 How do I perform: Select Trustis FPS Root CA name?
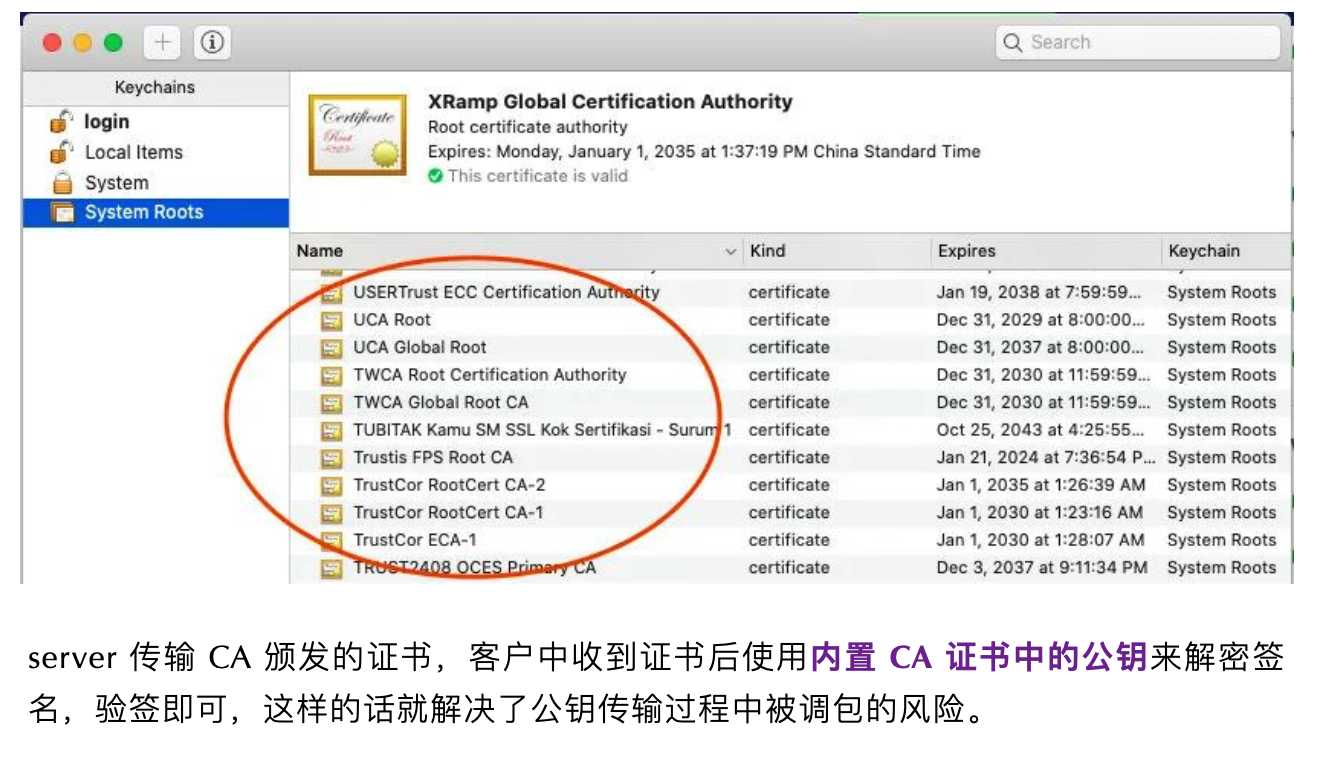(433, 457)
